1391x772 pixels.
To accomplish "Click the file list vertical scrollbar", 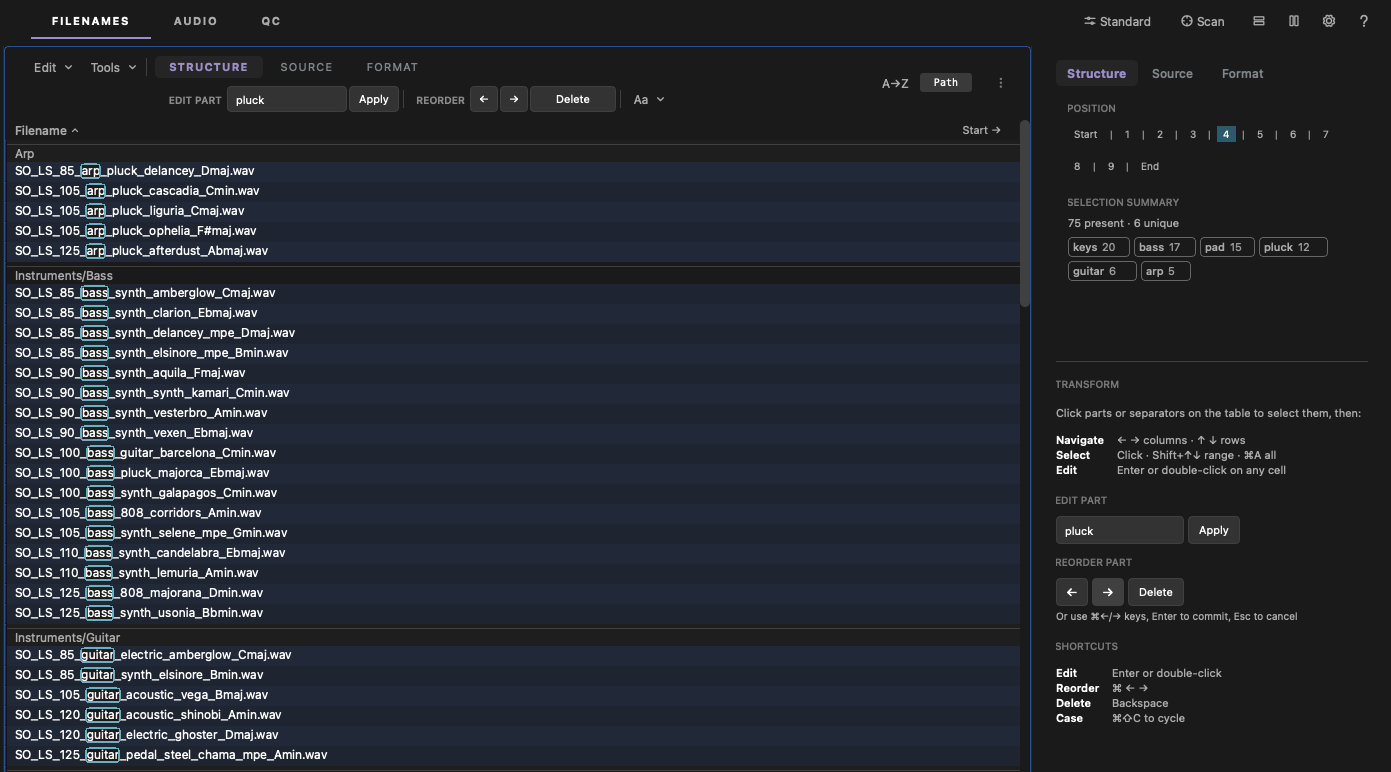I will click(x=1024, y=213).
